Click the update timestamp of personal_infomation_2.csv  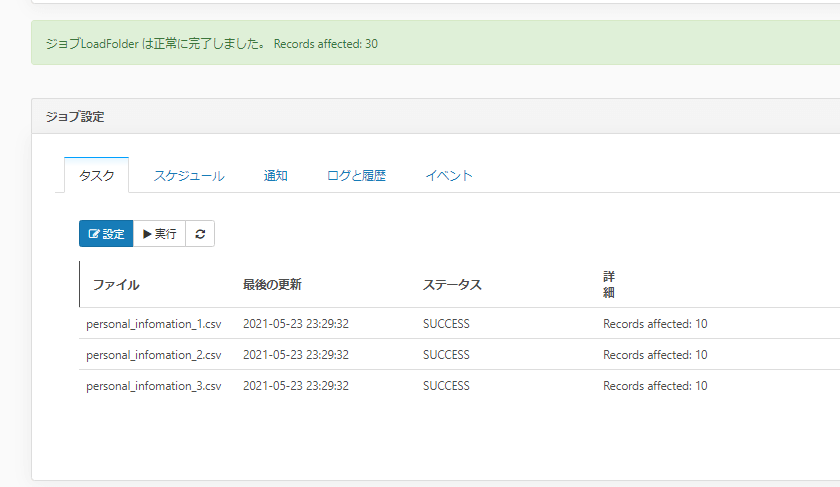[x=296, y=355]
